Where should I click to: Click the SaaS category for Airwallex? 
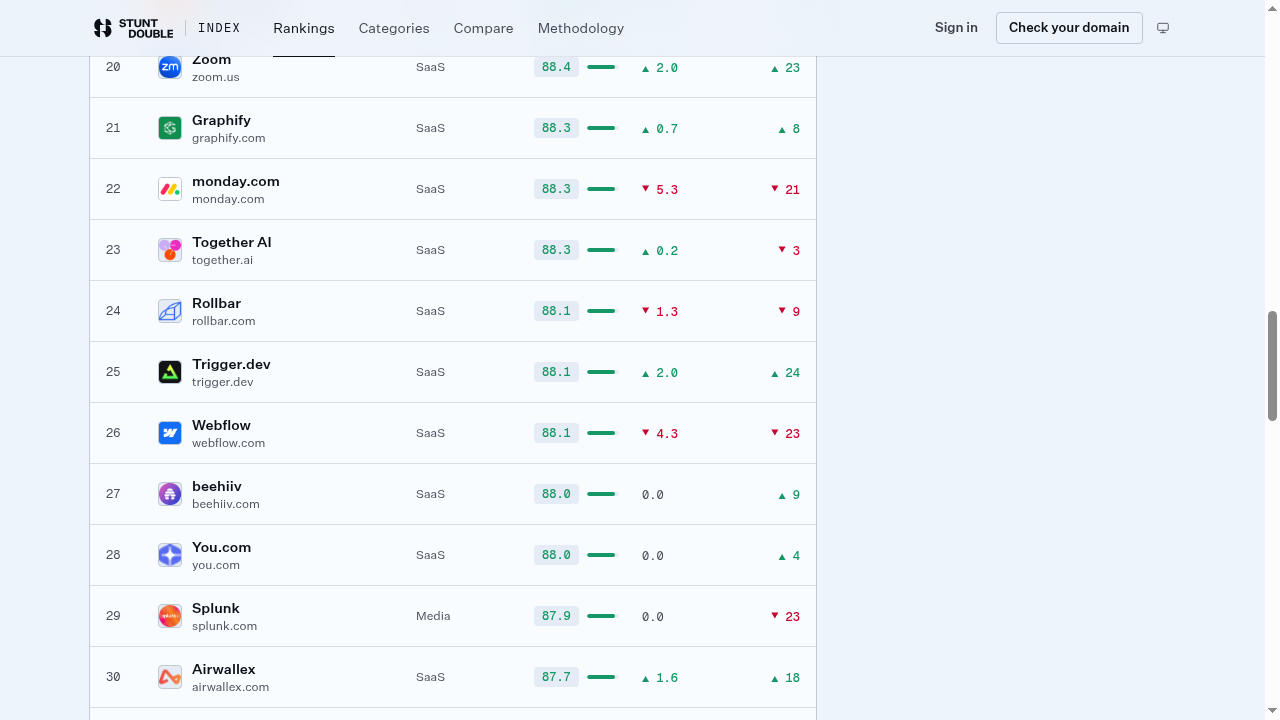(430, 677)
